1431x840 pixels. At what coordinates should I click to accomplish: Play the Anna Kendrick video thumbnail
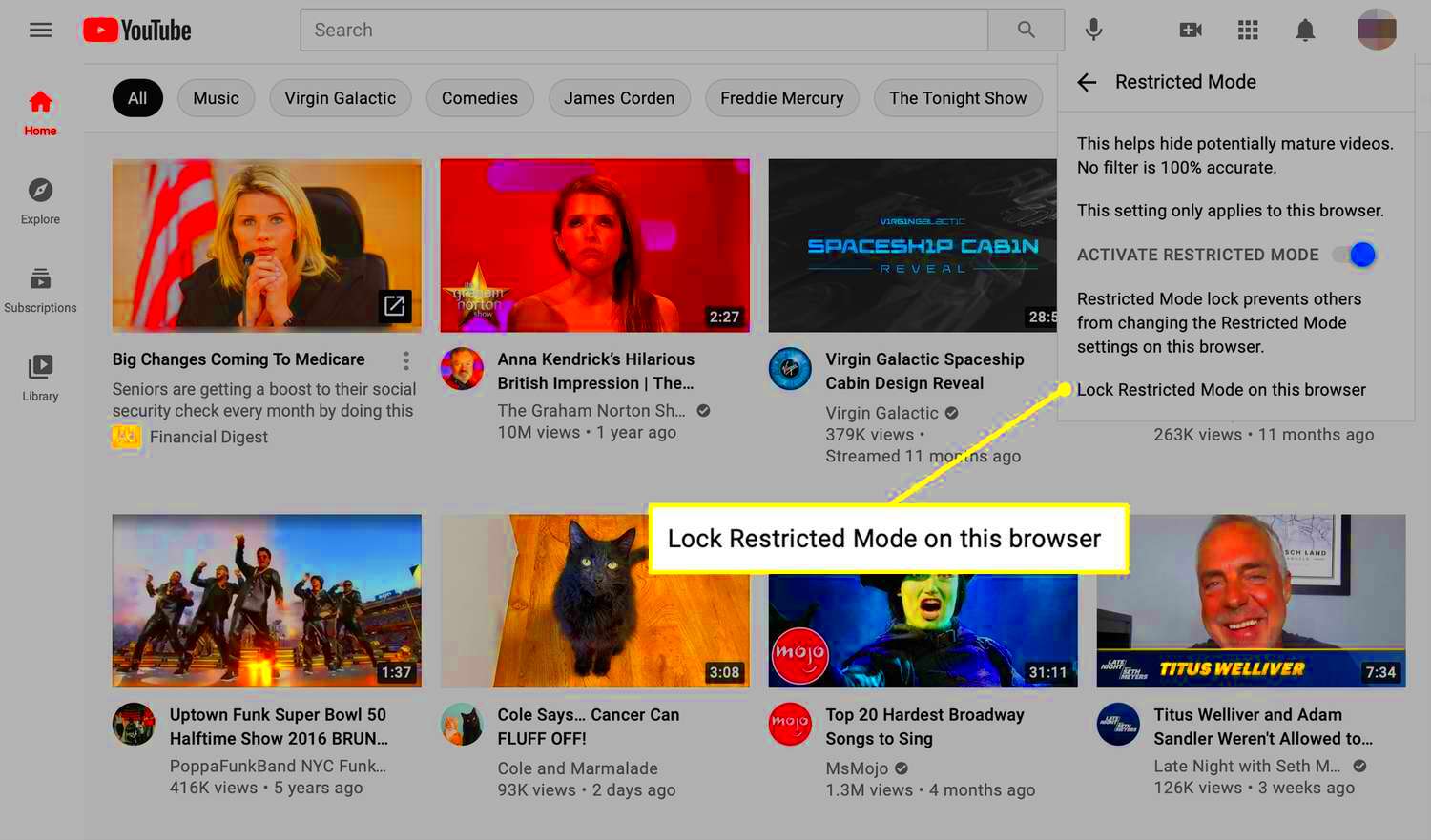click(595, 245)
